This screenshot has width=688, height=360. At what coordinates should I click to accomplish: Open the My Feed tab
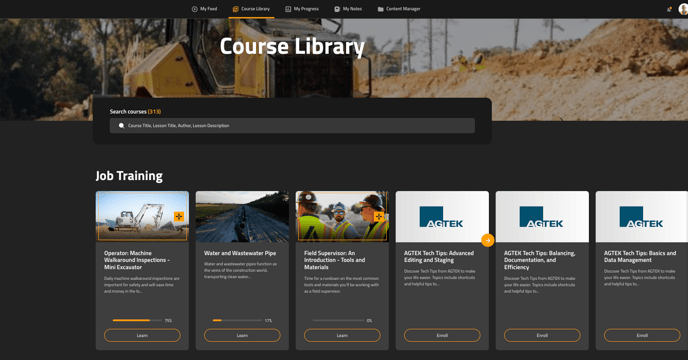(x=204, y=9)
